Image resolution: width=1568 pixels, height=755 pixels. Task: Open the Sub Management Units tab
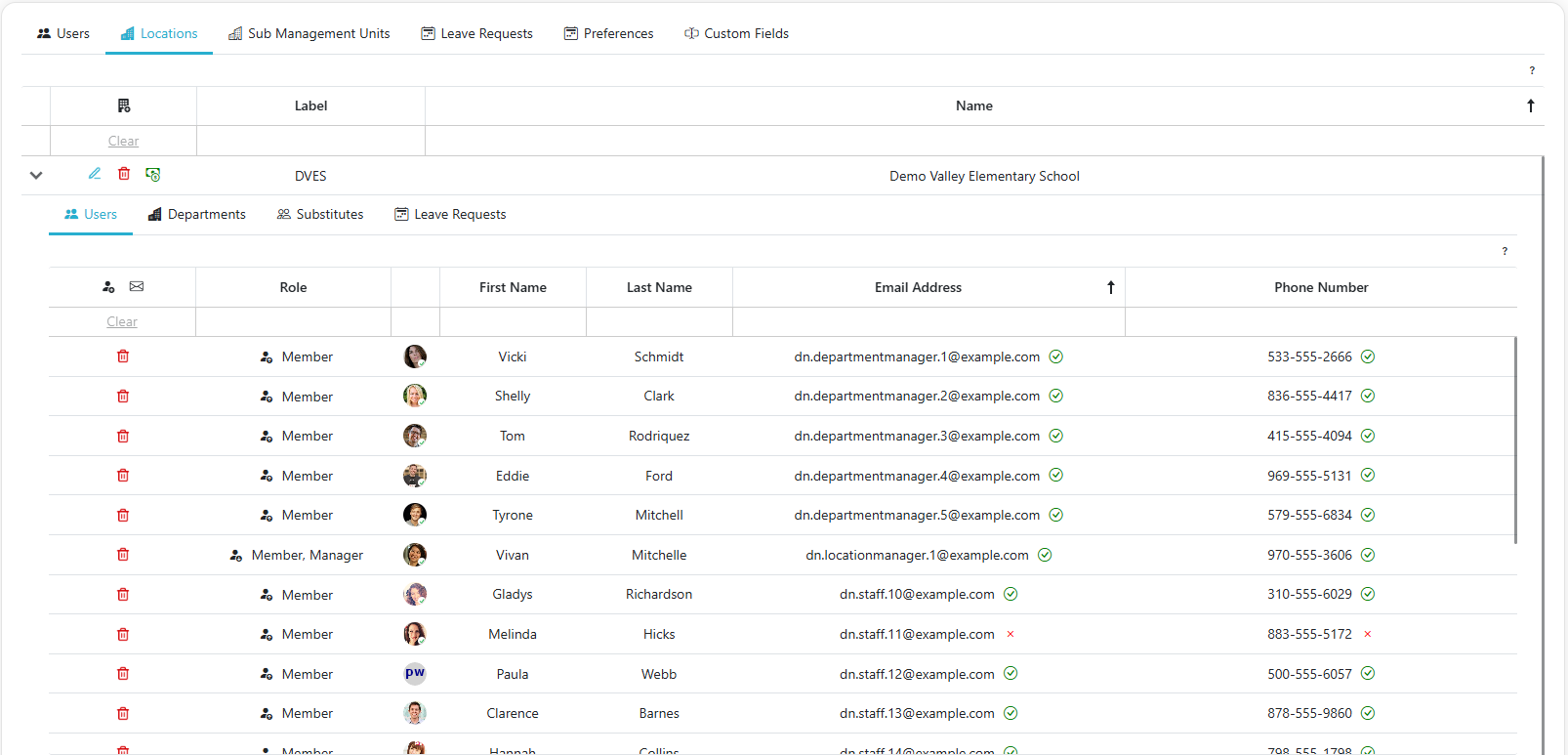click(309, 33)
